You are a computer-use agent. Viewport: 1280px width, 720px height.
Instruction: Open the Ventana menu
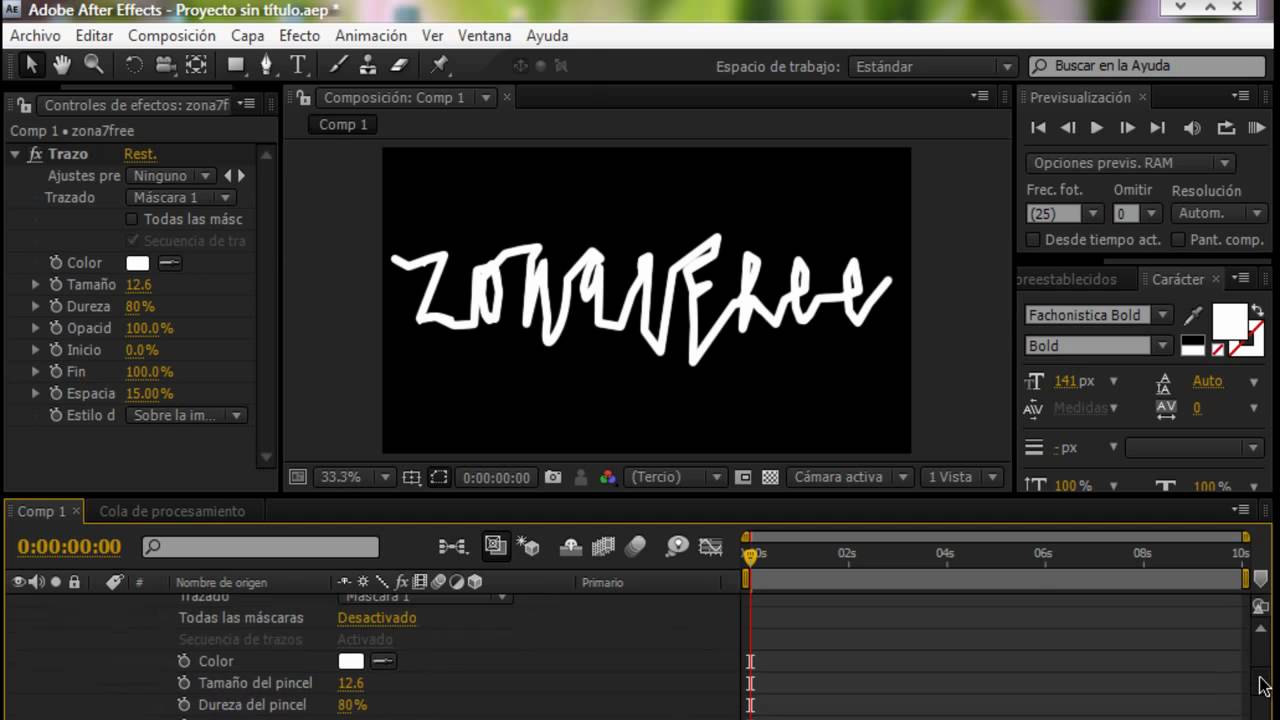(x=484, y=35)
